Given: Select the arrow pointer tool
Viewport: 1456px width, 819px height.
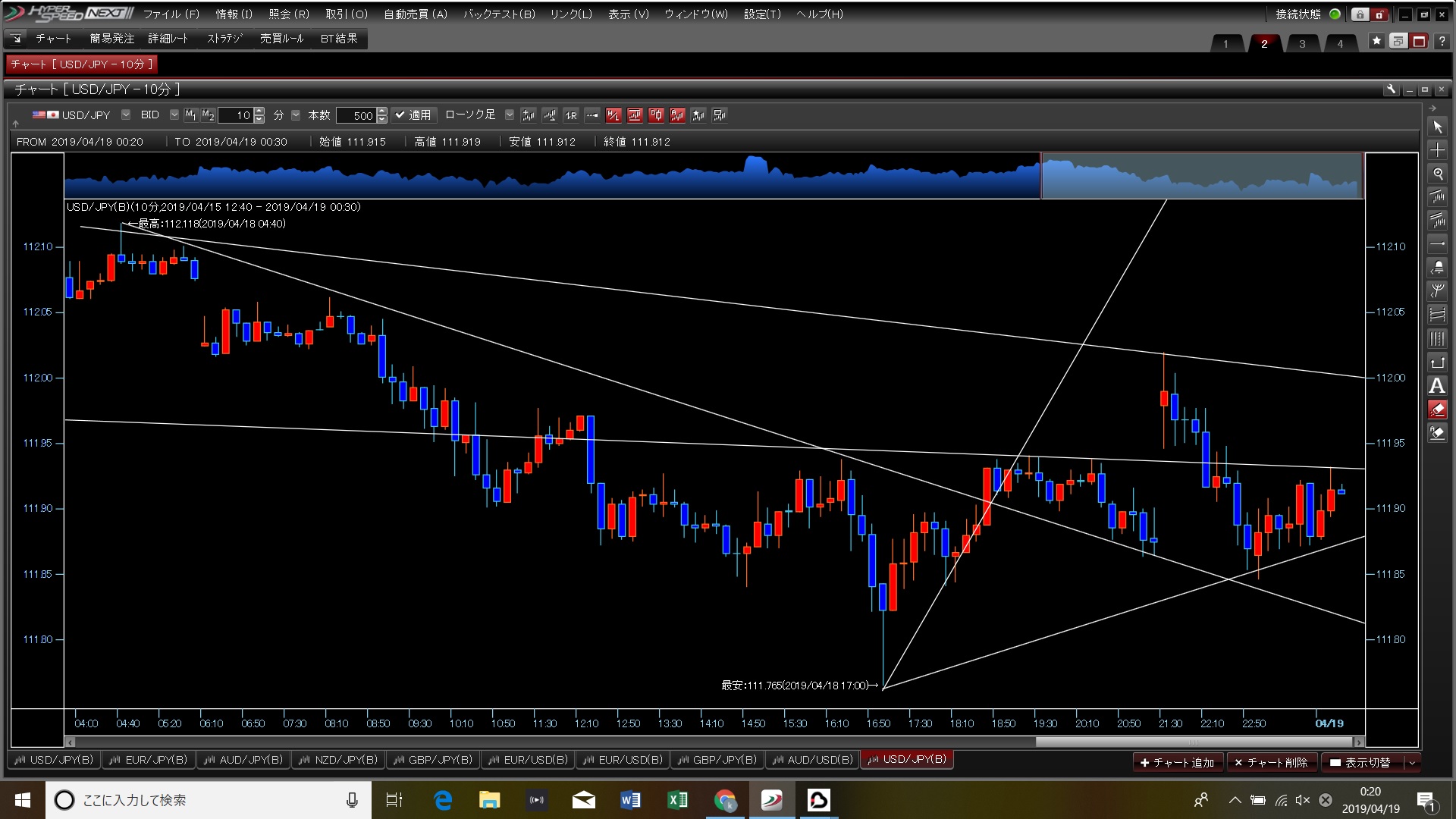Looking at the screenshot, I should click(x=1437, y=127).
